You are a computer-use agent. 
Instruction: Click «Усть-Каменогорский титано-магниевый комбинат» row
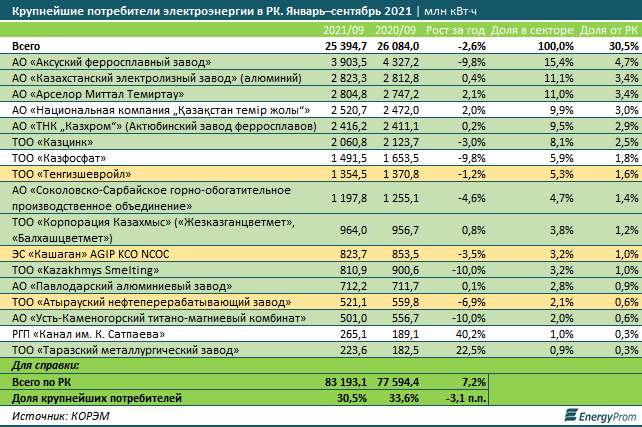click(x=321, y=318)
